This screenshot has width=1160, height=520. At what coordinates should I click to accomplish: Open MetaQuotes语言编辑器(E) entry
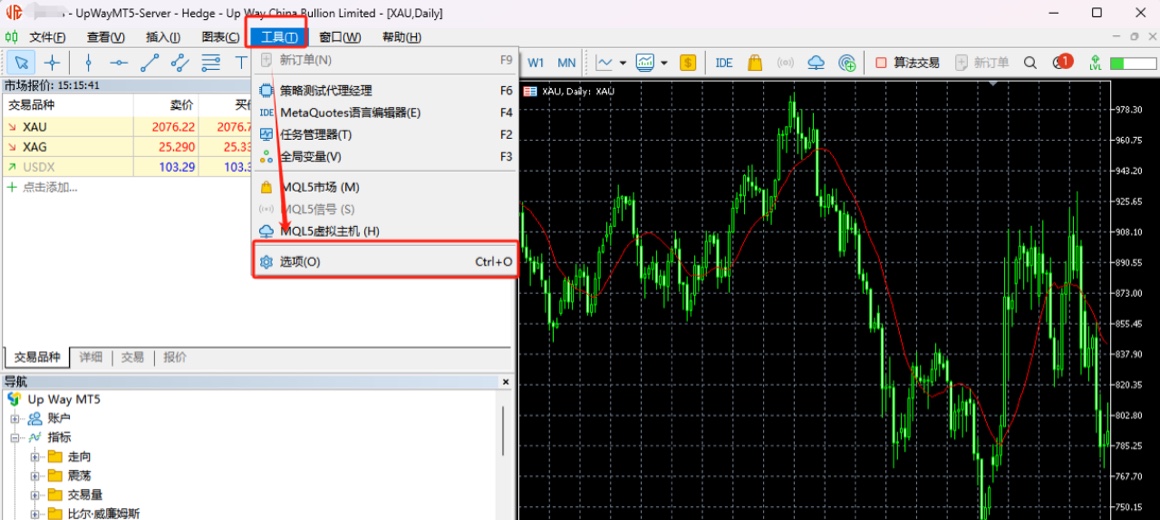point(385,112)
